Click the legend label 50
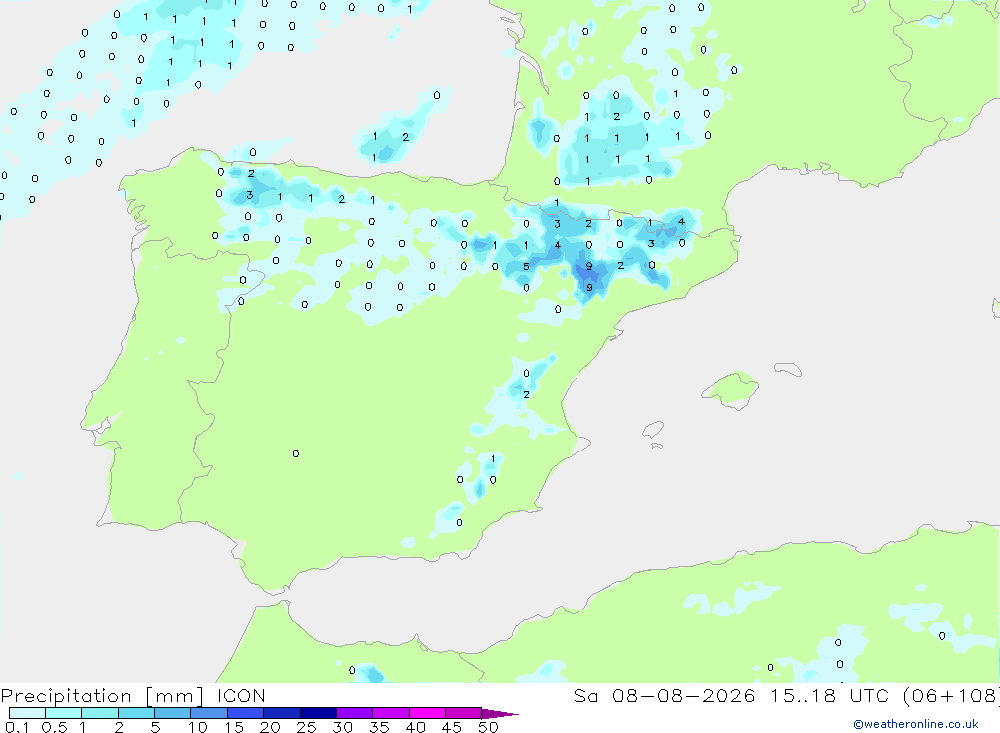 488,727
